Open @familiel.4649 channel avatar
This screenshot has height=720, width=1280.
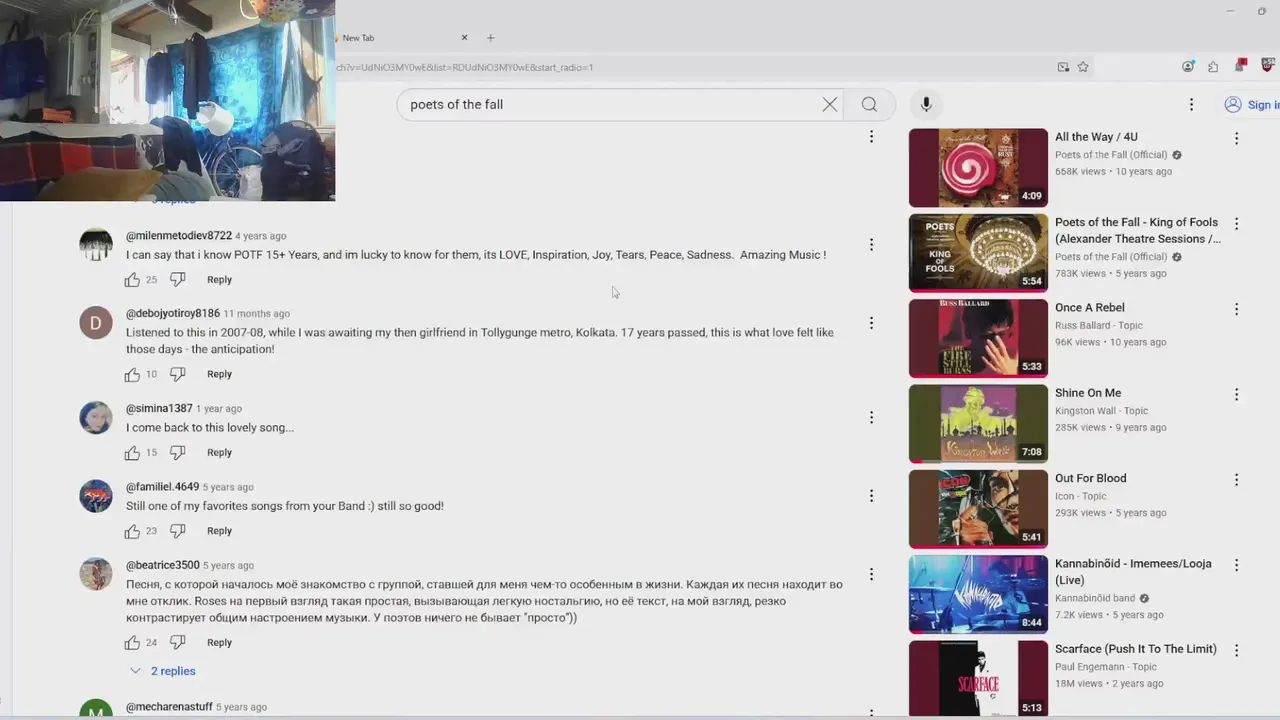pos(96,496)
